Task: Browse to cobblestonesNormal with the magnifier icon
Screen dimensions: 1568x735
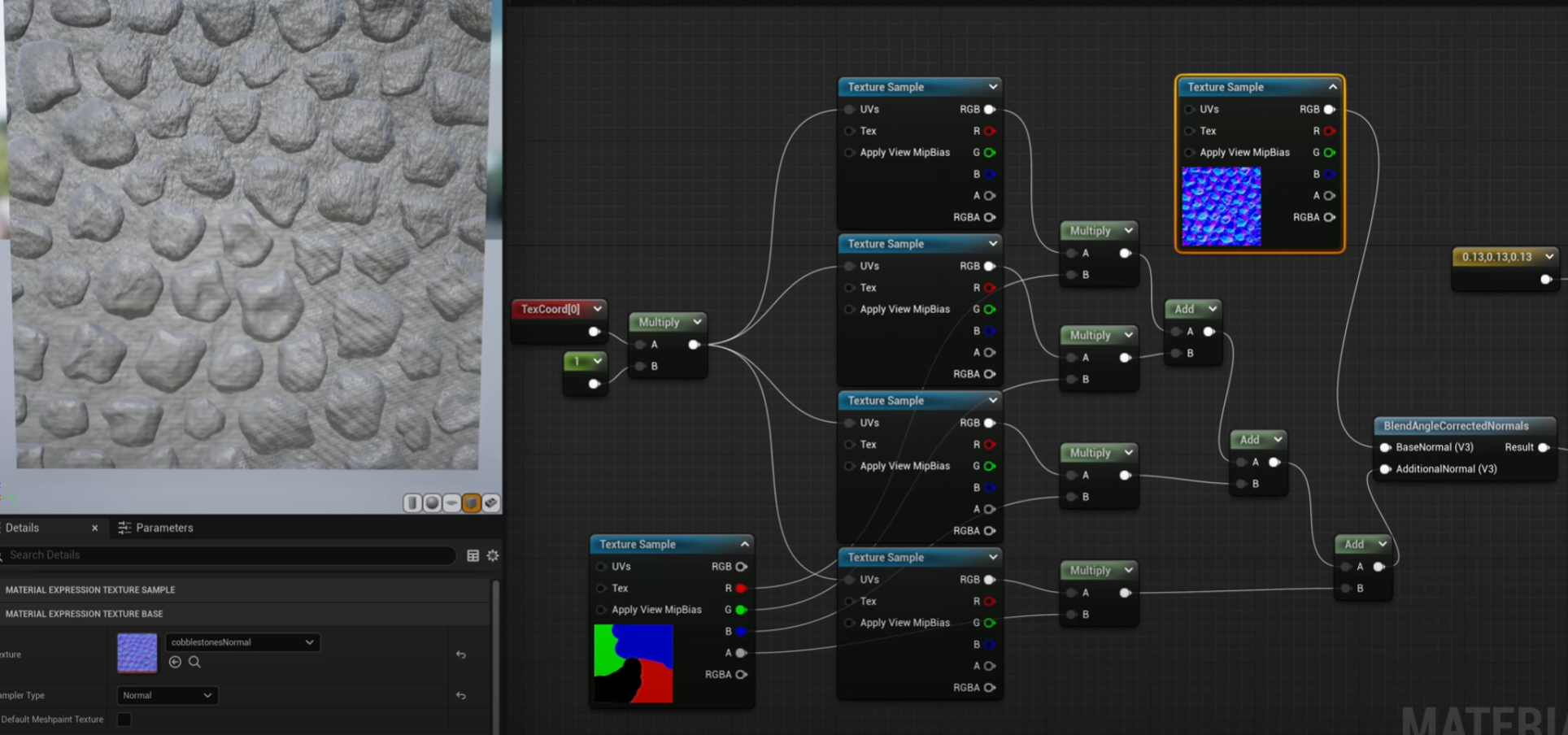Action: pyautogui.click(x=195, y=662)
